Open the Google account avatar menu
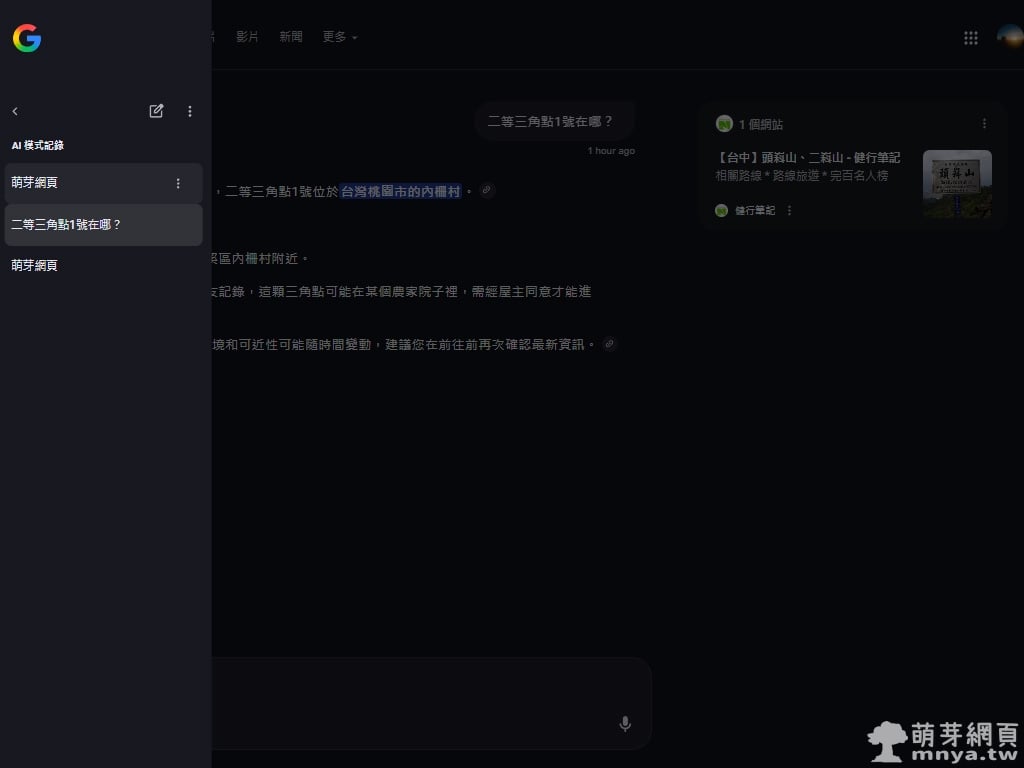1024x768 pixels. (1009, 38)
